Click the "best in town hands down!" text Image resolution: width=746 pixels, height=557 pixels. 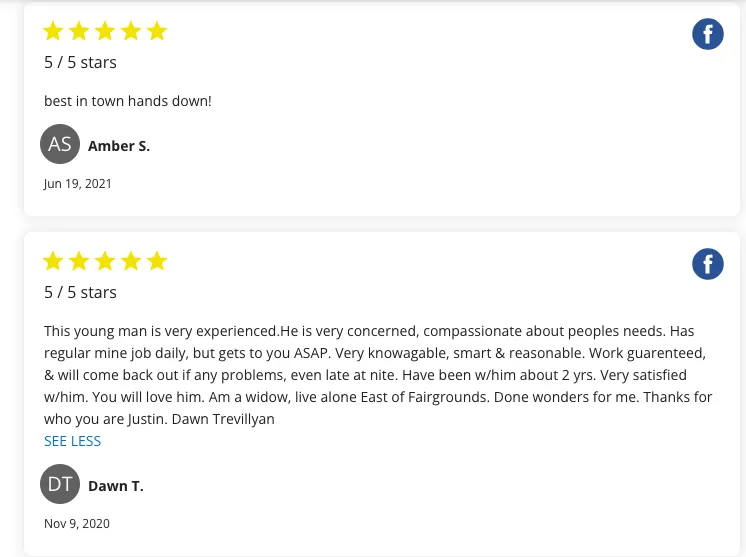128,101
